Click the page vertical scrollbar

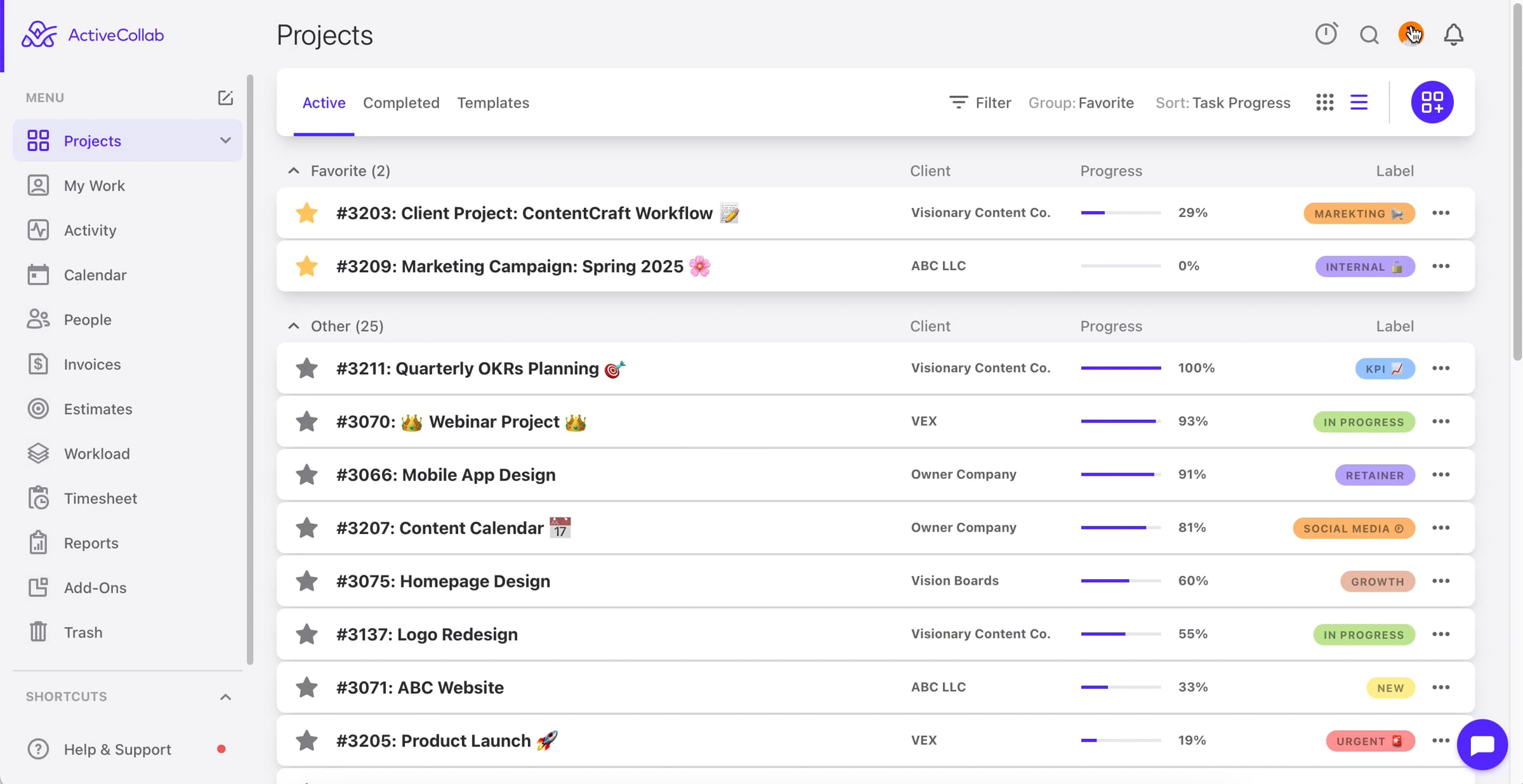click(x=1517, y=181)
